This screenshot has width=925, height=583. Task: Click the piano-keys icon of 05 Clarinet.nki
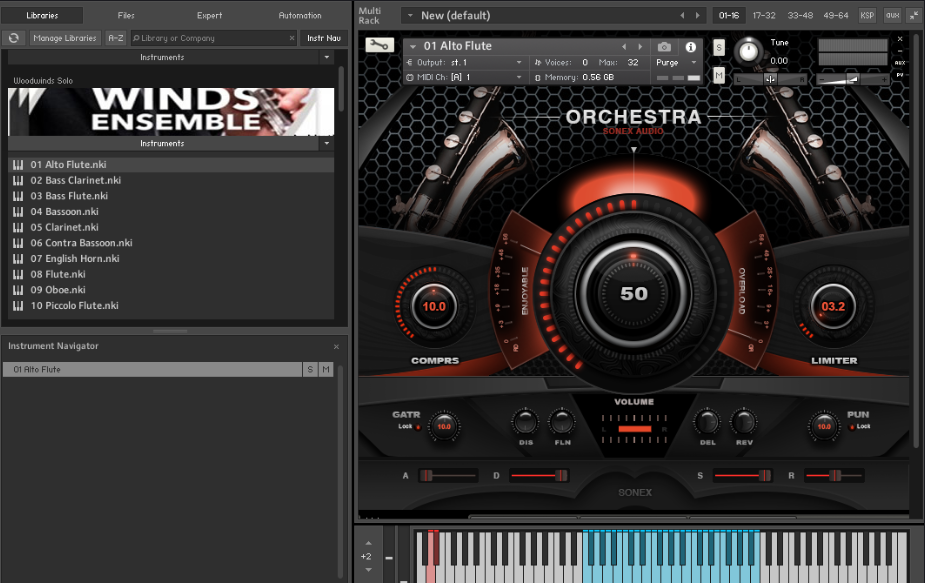(18, 227)
